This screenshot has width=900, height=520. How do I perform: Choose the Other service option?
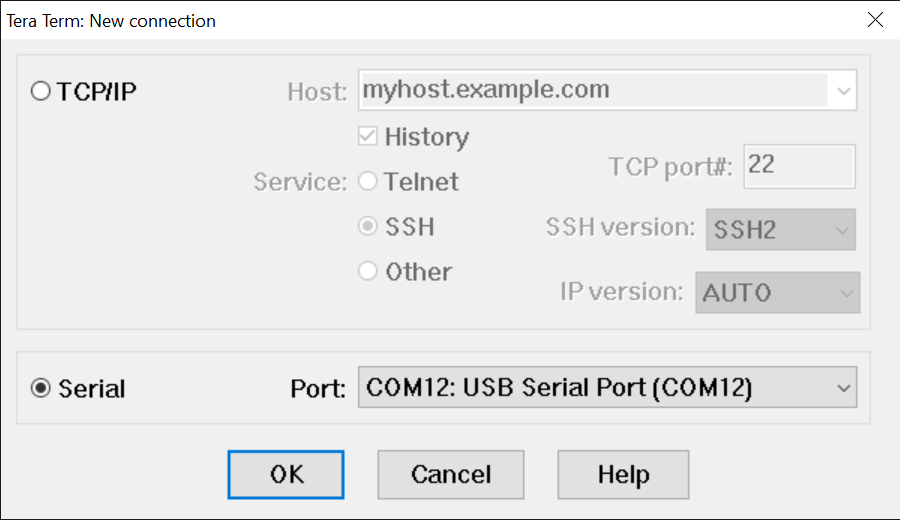click(368, 271)
